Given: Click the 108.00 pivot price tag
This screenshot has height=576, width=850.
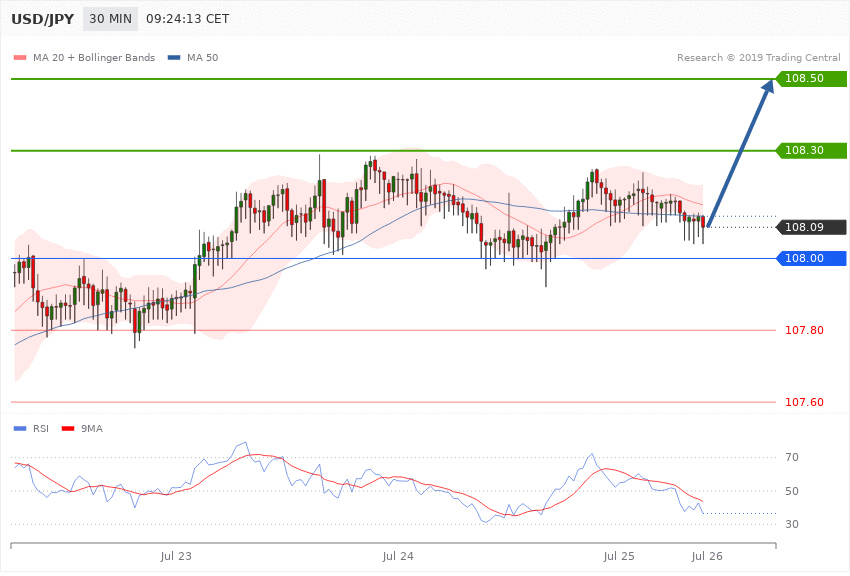Looking at the screenshot, I should [811, 258].
